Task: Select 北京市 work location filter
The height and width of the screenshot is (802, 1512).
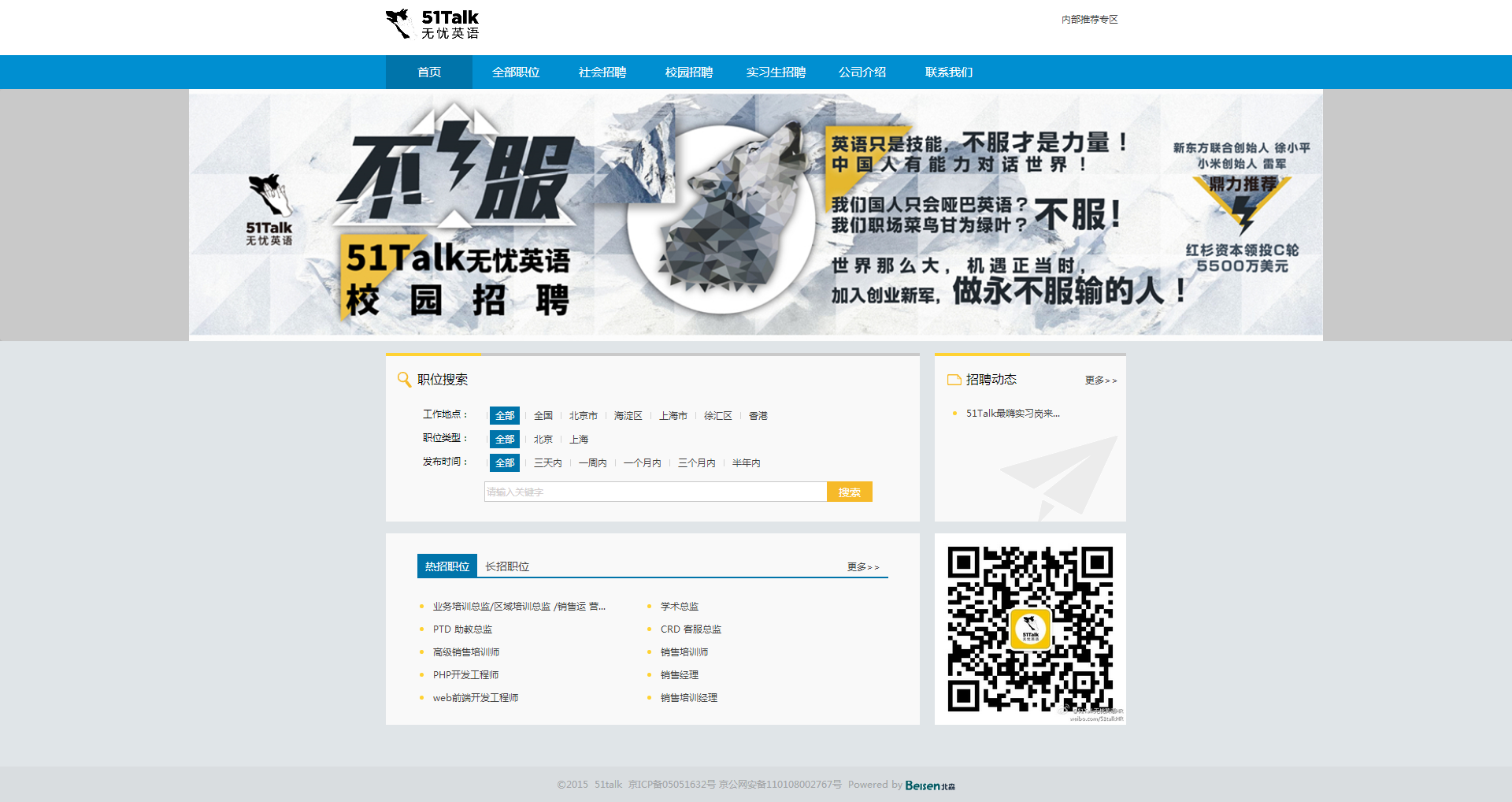Action: coord(584,416)
